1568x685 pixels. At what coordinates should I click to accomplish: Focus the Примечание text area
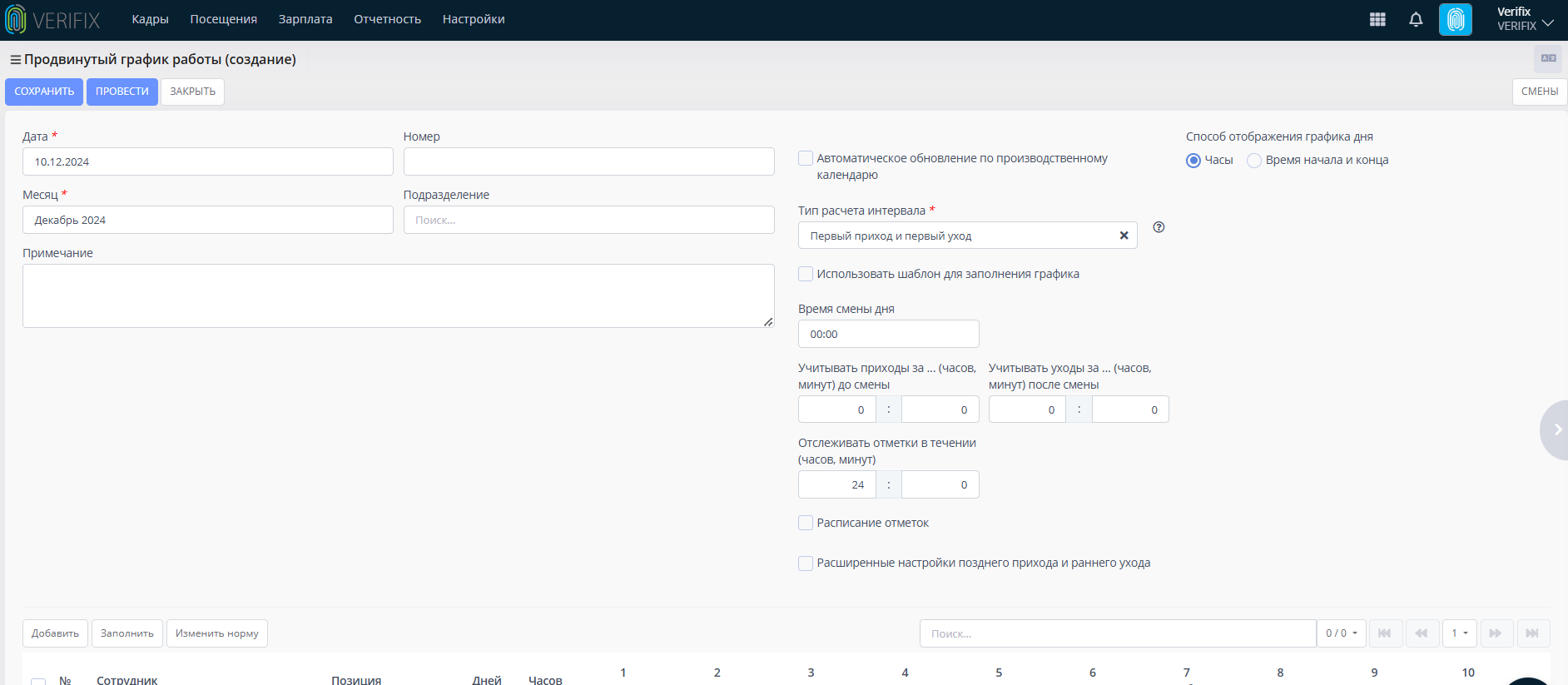[x=398, y=295]
